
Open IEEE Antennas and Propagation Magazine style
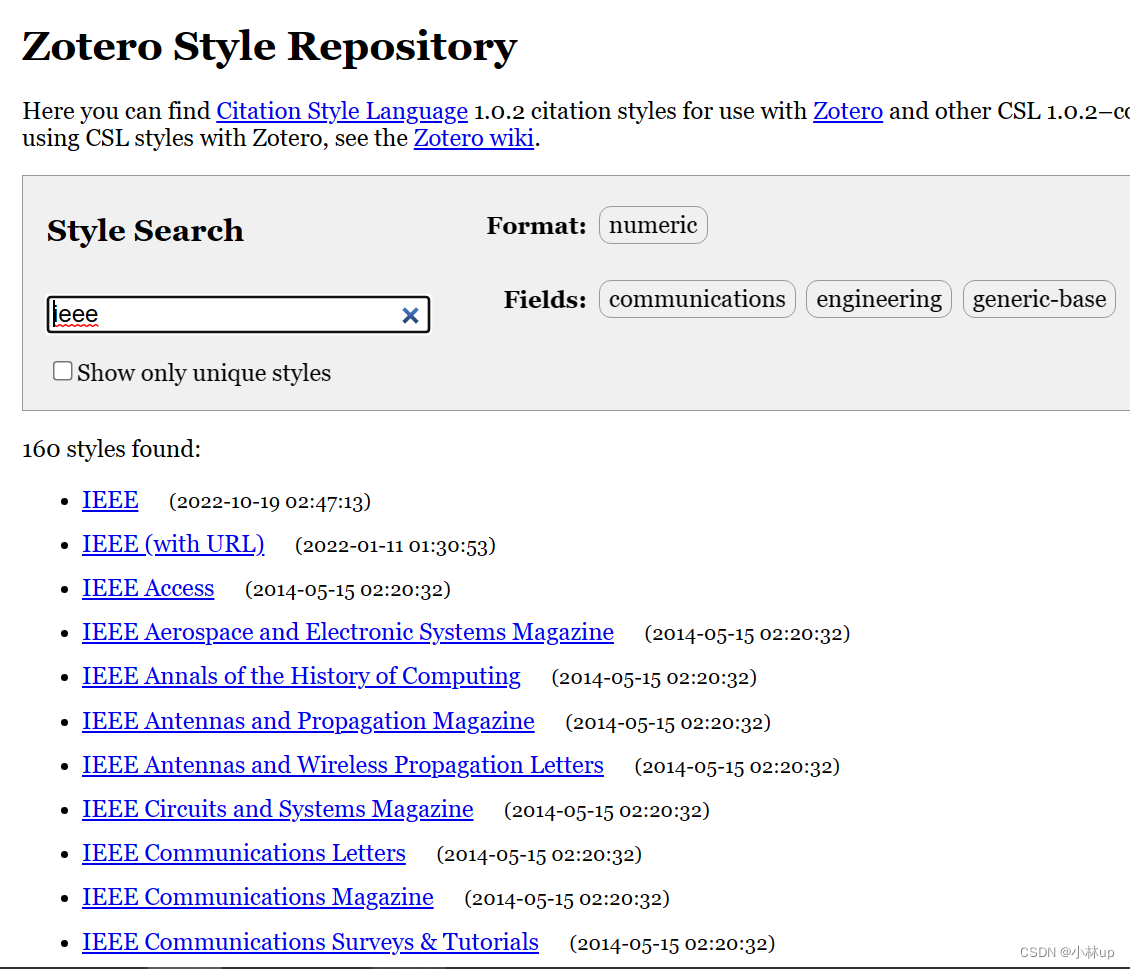[x=308, y=721]
